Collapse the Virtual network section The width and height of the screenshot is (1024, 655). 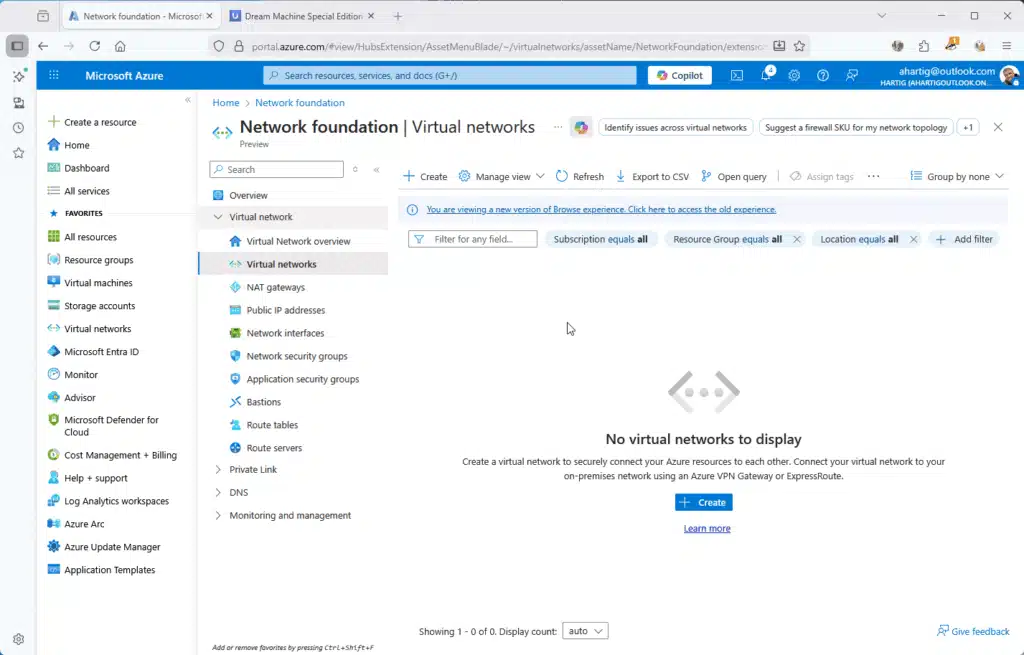pyautogui.click(x=218, y=217)
